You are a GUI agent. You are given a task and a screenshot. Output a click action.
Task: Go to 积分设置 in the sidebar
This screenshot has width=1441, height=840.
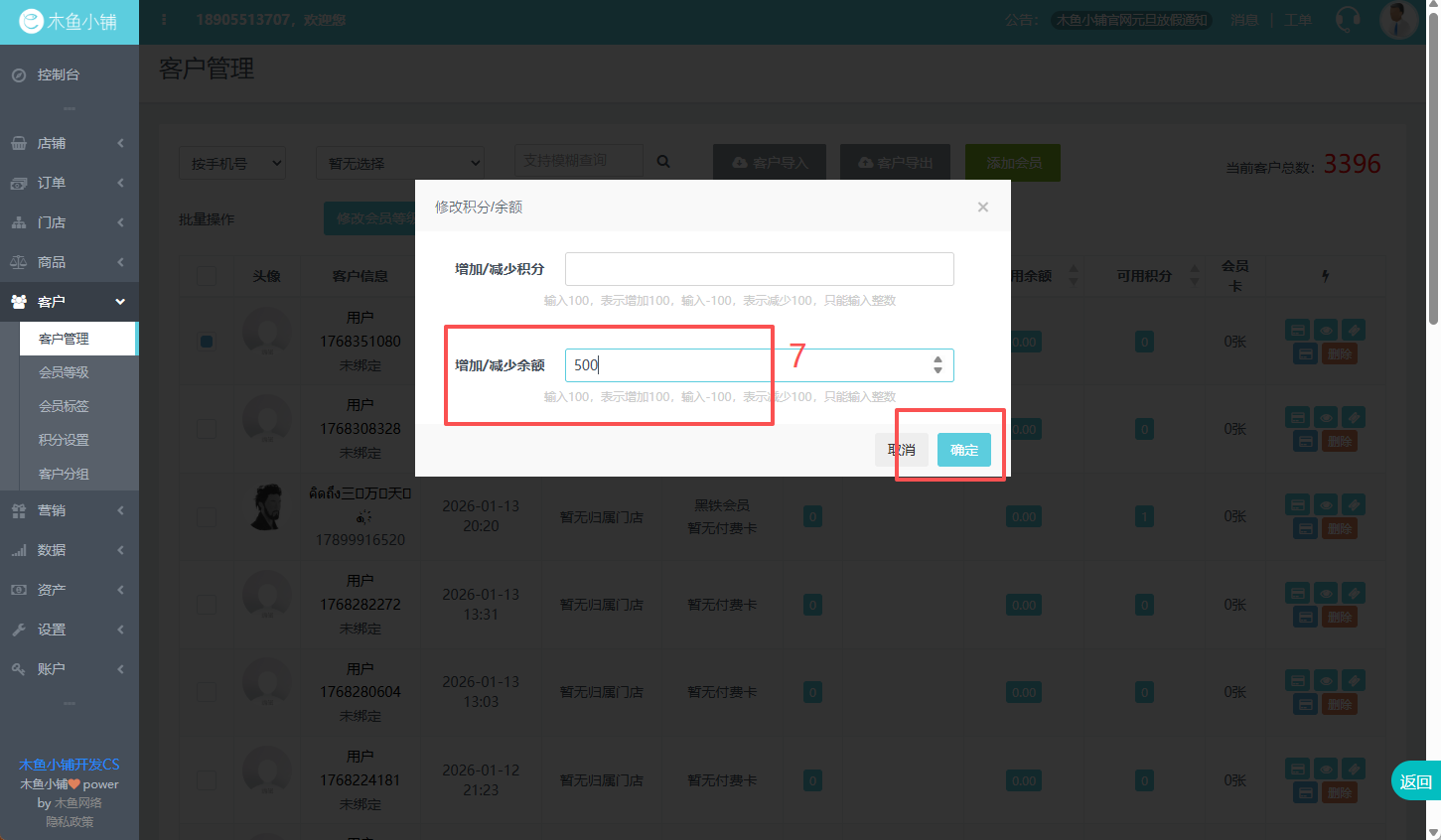click(x=64, y=440)
